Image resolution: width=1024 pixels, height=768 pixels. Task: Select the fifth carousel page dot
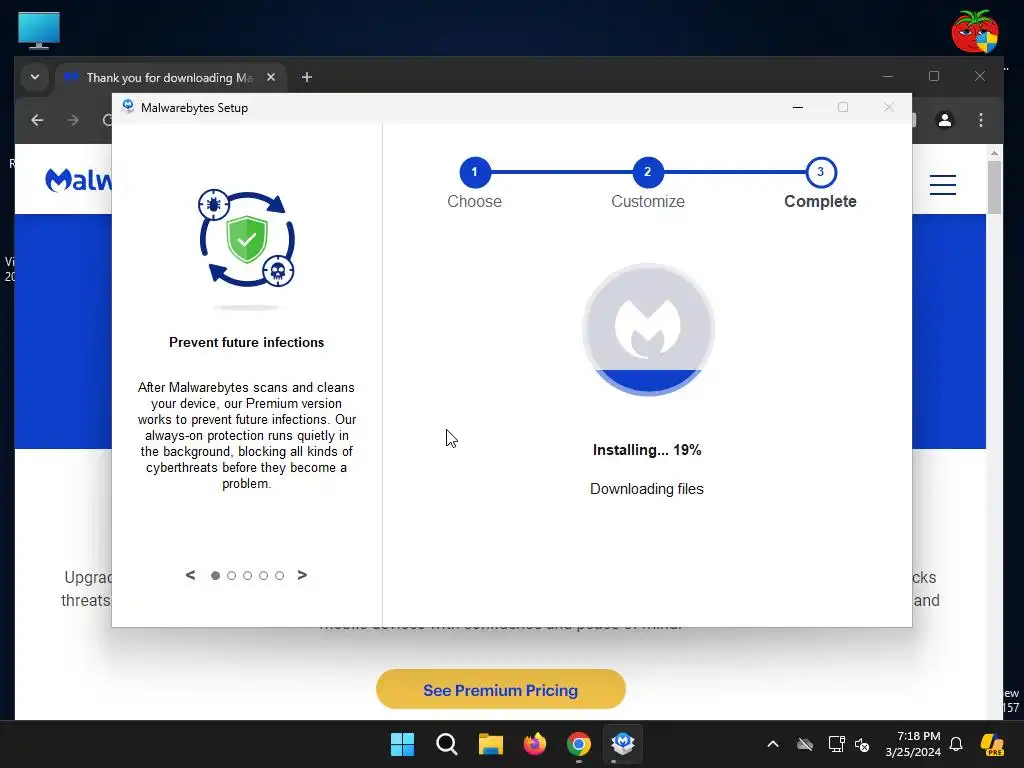[x=280, y=575]
